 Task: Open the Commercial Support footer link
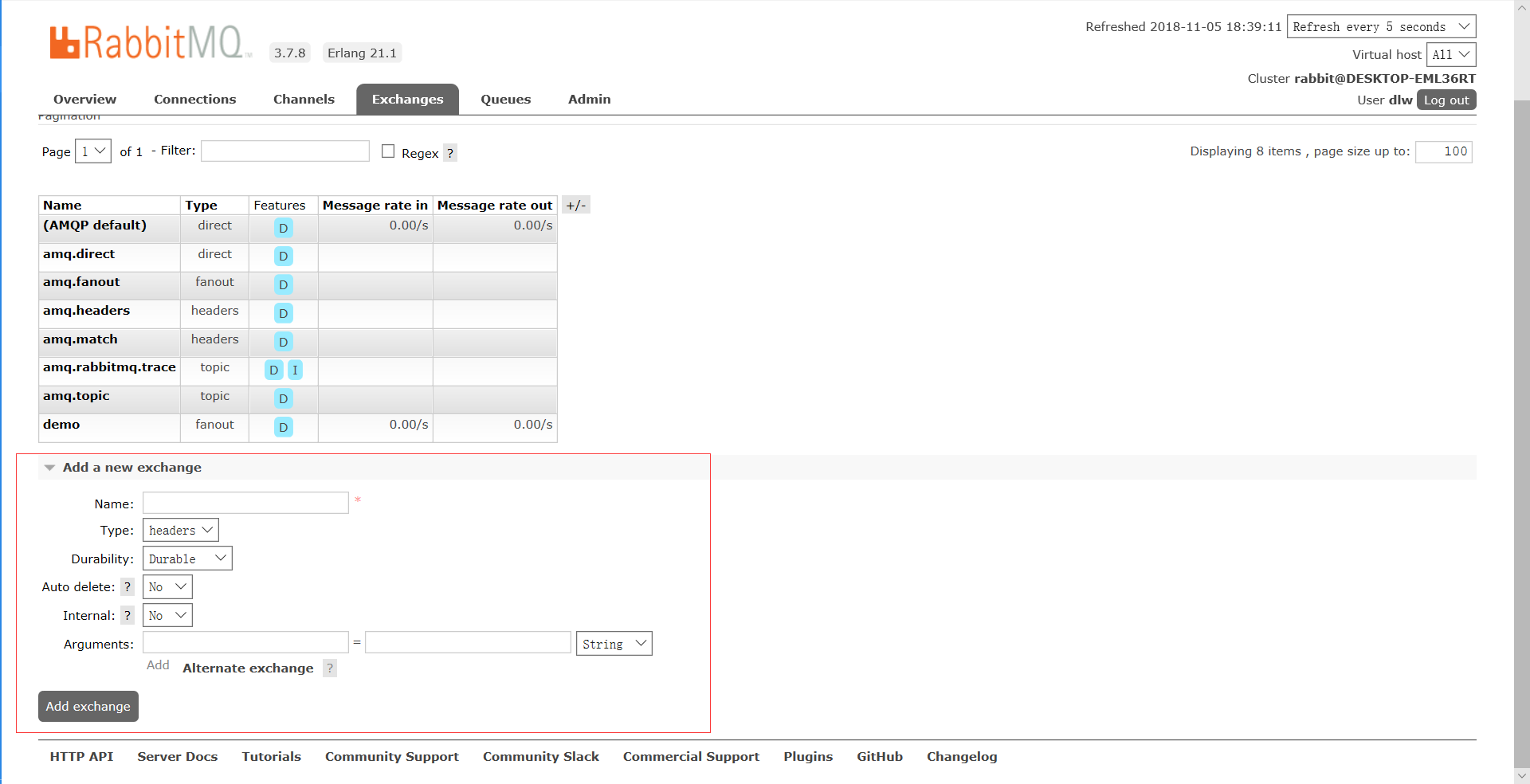(692, 757)
